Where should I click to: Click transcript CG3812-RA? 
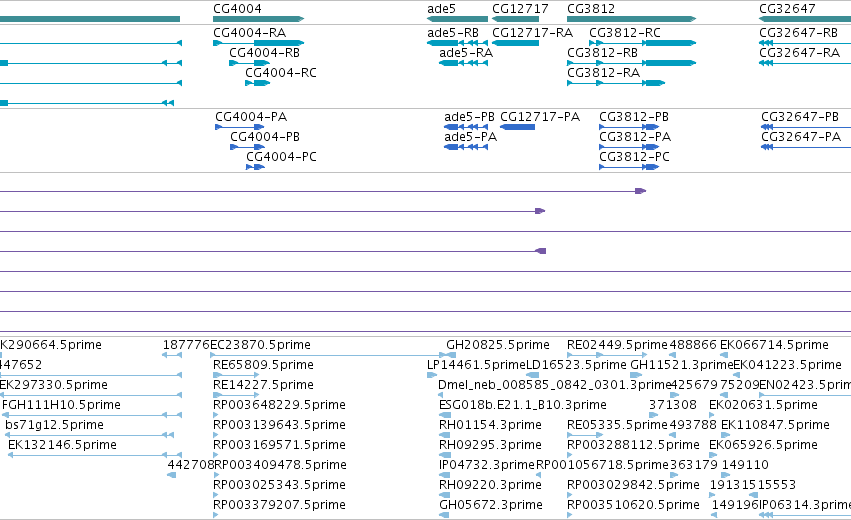603,73
